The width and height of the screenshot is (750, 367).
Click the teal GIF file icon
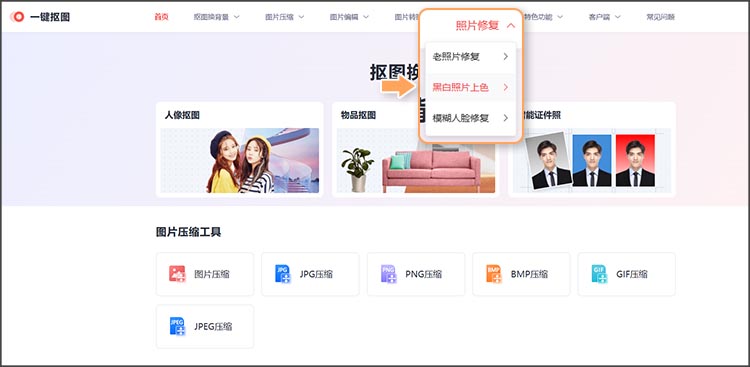pos(599,274)
